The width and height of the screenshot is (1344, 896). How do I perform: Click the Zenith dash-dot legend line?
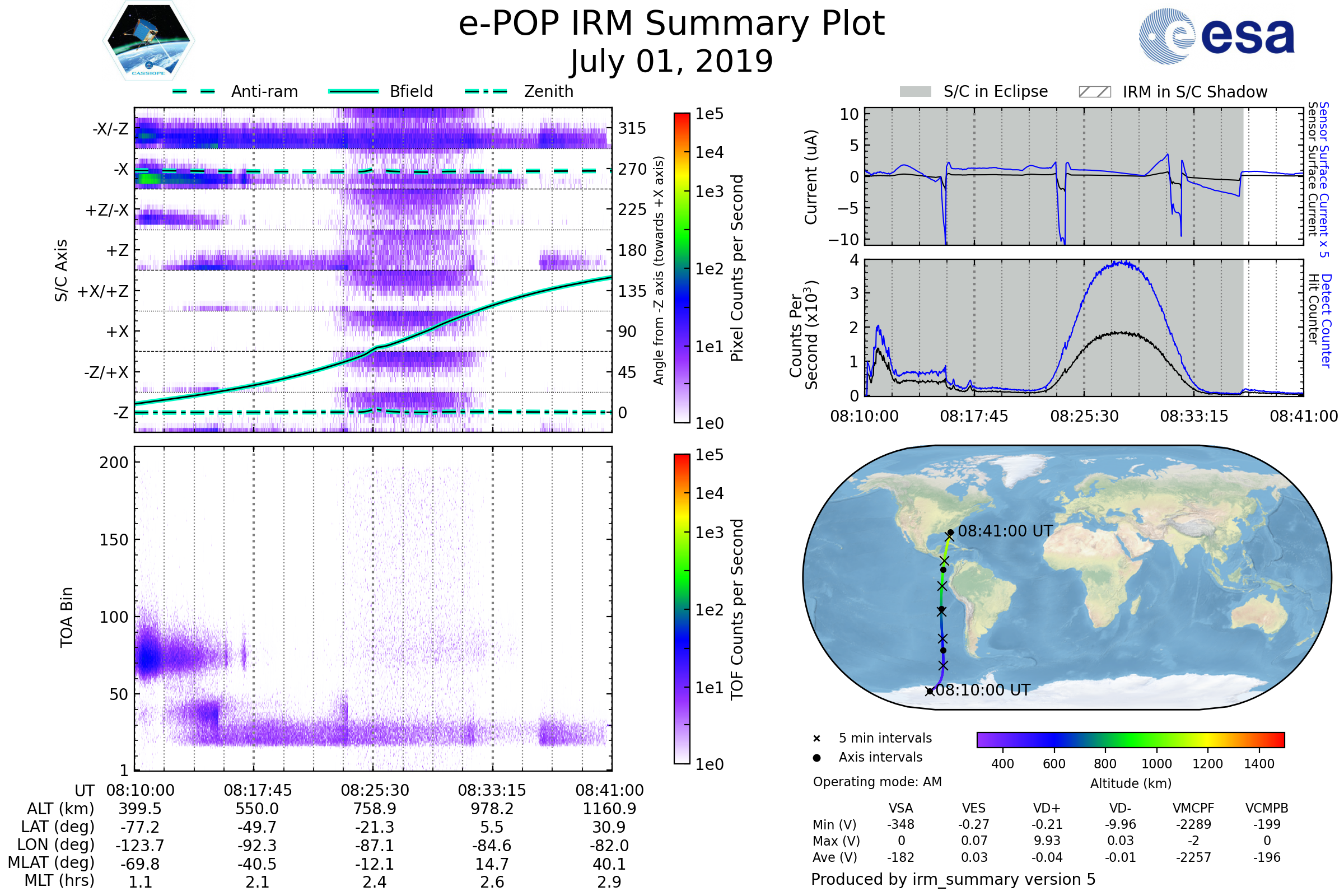coord(486,91)
